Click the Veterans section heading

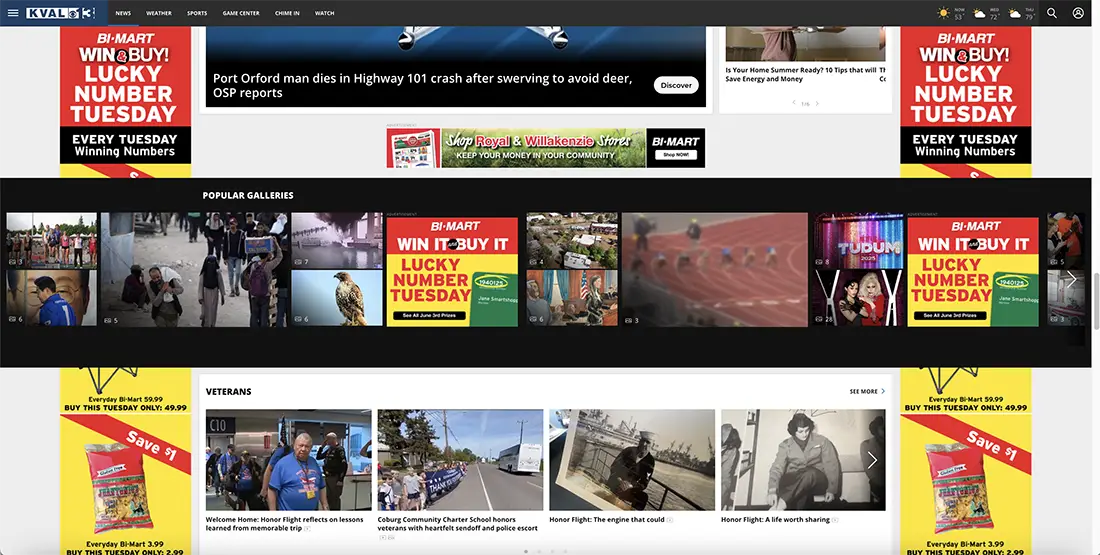pyautogui.click(x=228, y=392)
